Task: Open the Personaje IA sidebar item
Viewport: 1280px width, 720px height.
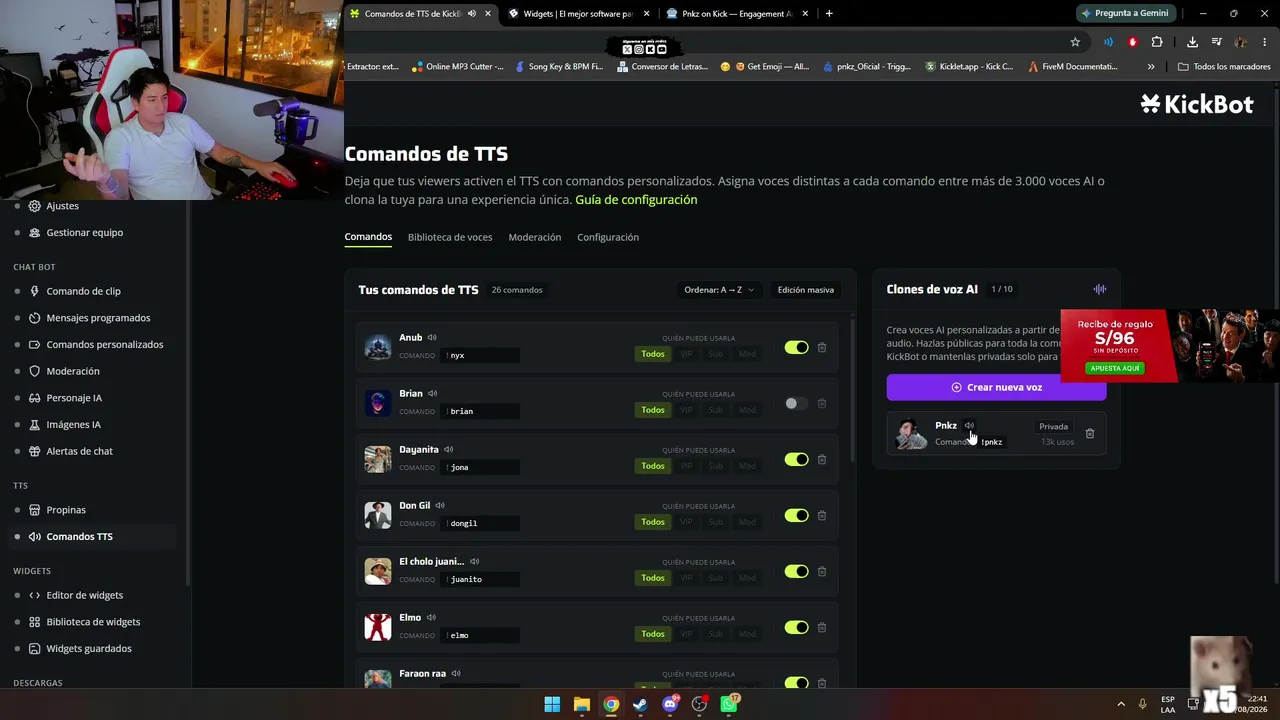Action: coord(74,398)
